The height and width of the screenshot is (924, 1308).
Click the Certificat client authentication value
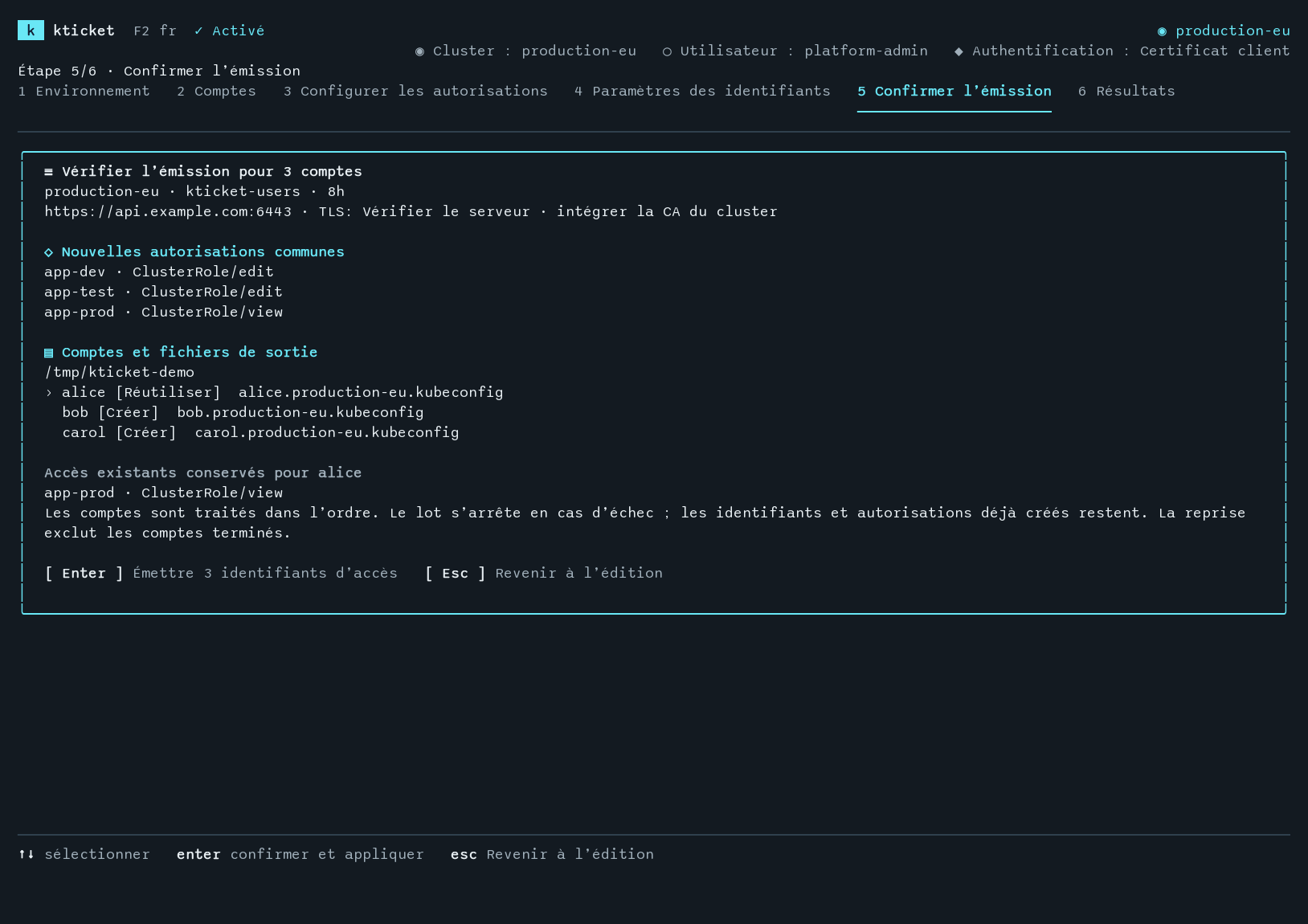1215,51
